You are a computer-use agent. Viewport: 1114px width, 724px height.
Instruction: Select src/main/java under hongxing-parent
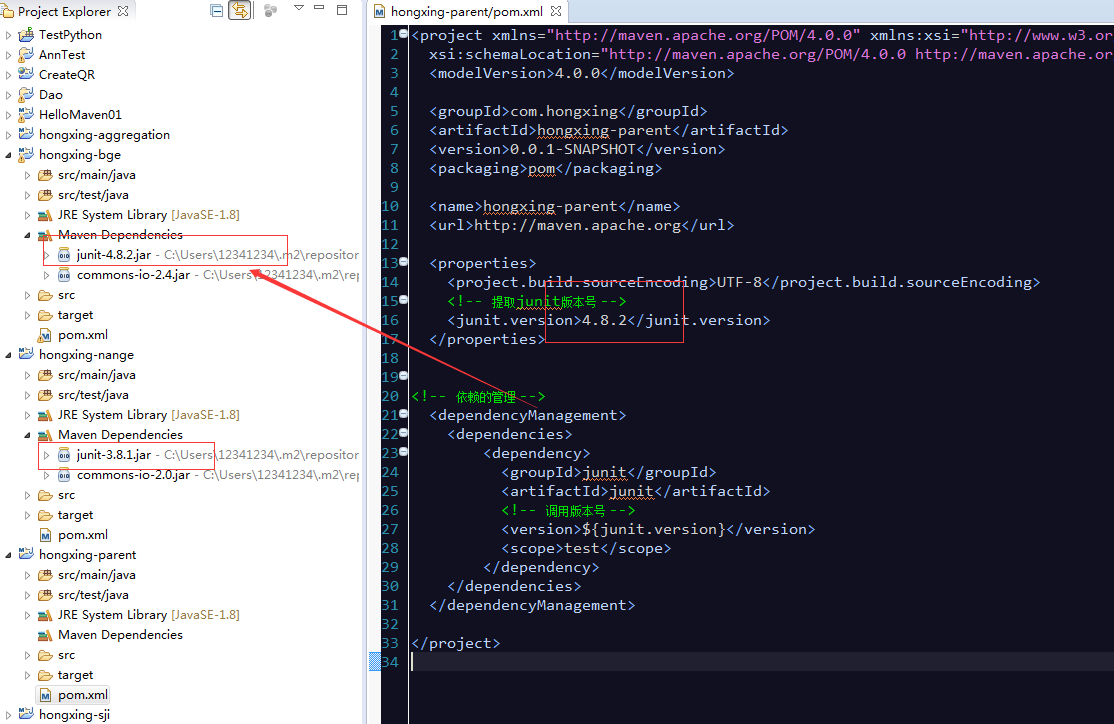pyautogui.click(x=97, y=575)
